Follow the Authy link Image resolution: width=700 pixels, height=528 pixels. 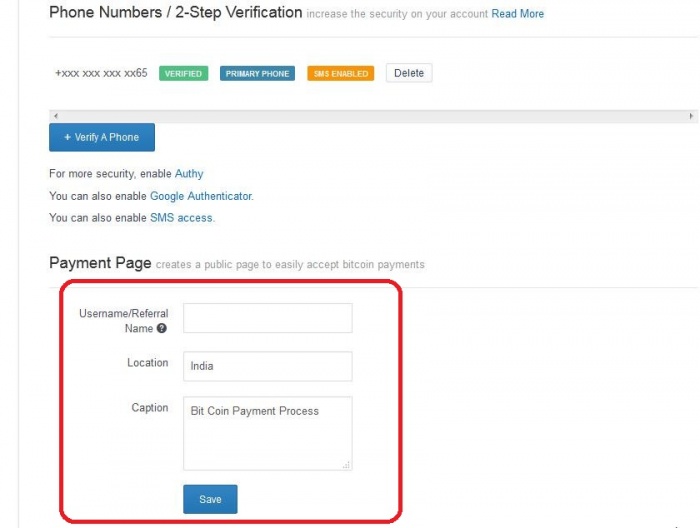click(189, 174)
